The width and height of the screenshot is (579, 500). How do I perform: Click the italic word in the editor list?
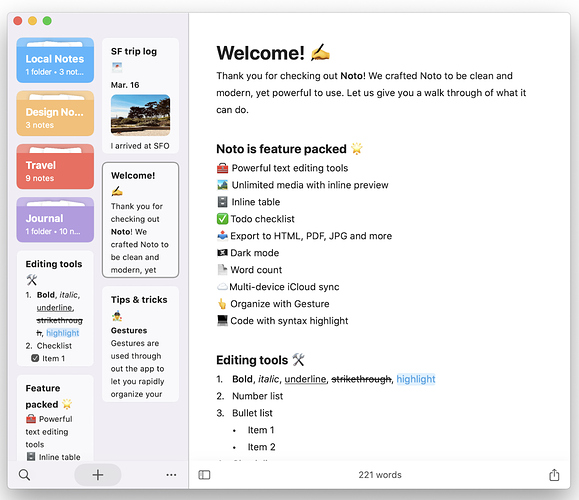point(268,379)
